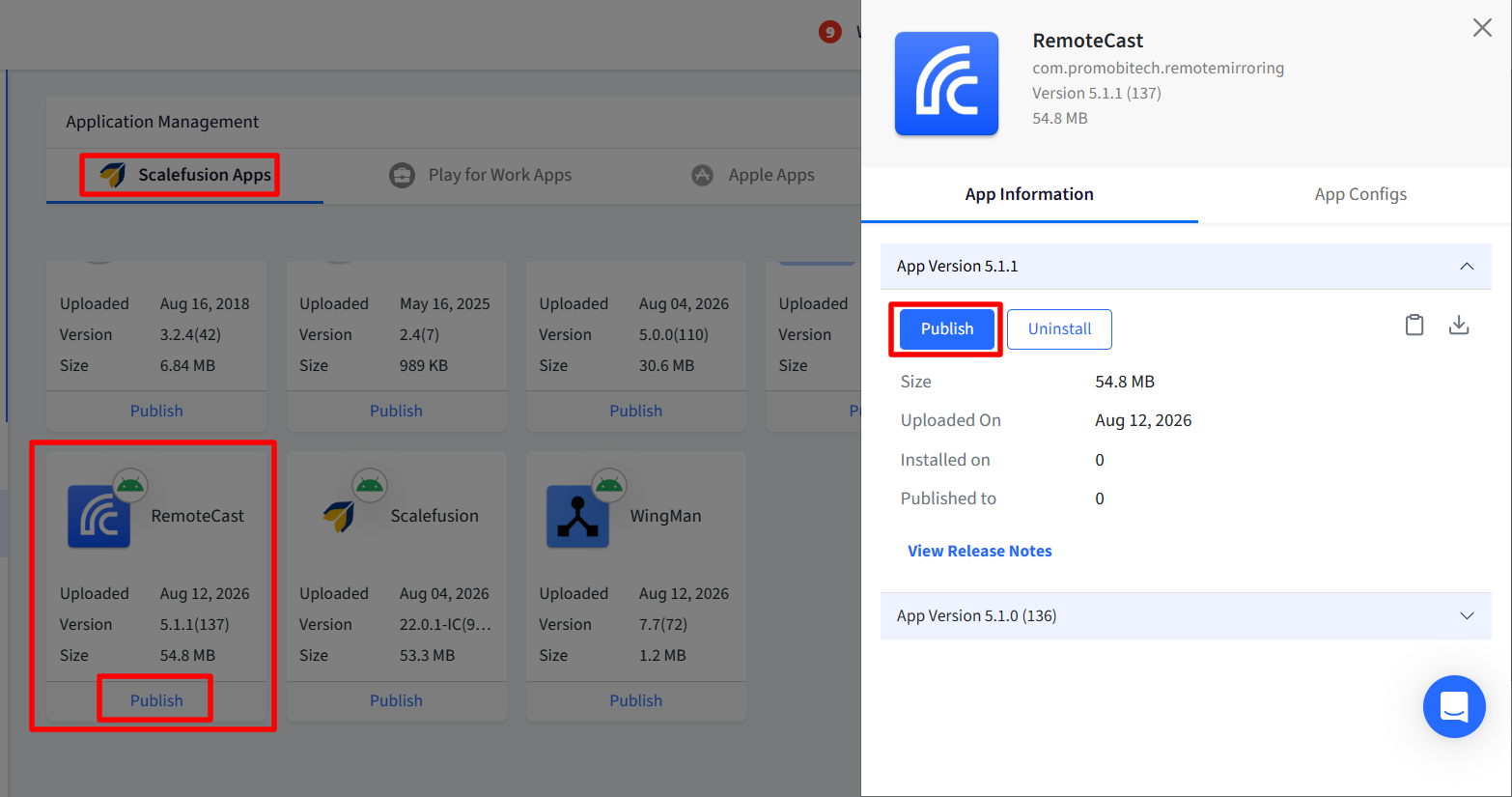Publish the app uploaded May 16, 2025
The width and height of the screenshot is (1512, 797).
coord(396,411)
